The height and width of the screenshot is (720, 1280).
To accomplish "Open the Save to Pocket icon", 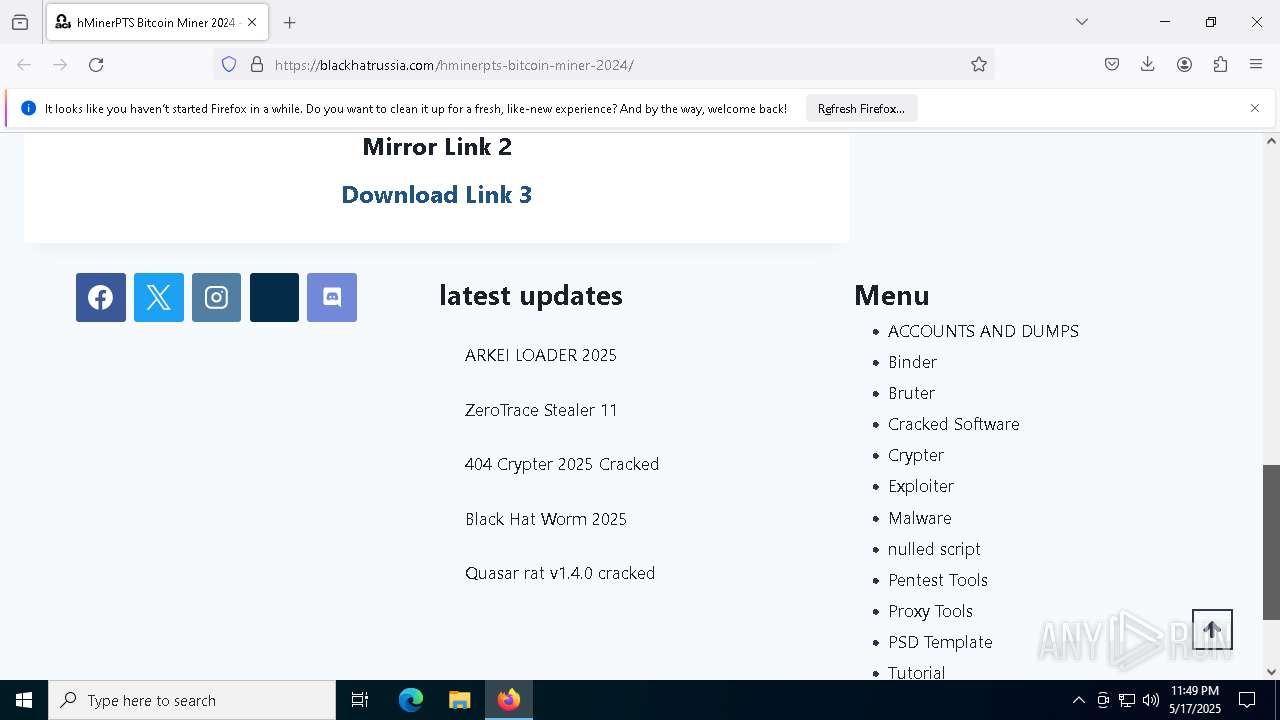I will tap(1112, 65).
